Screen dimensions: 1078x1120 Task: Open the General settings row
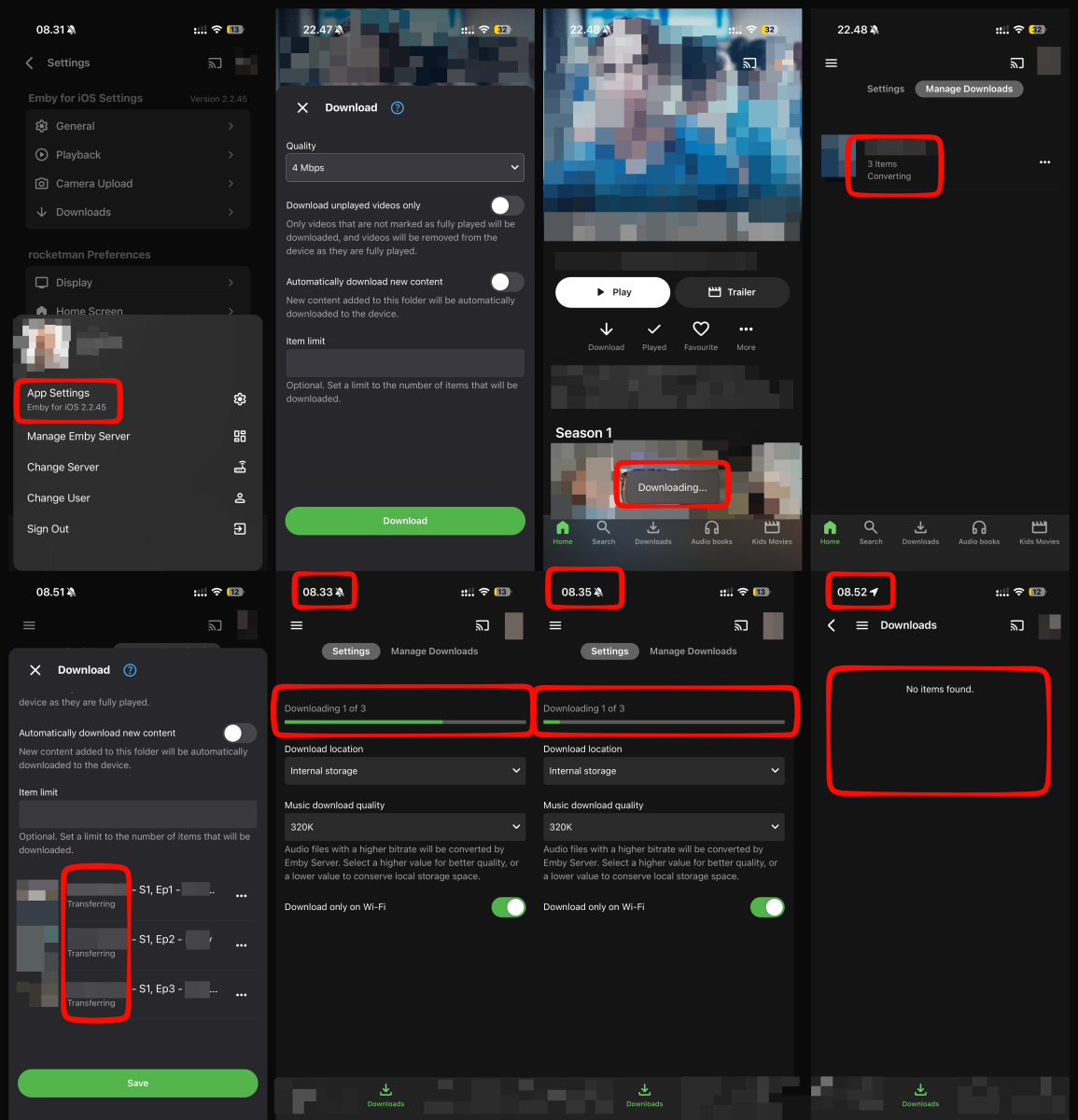click(137, 126)
